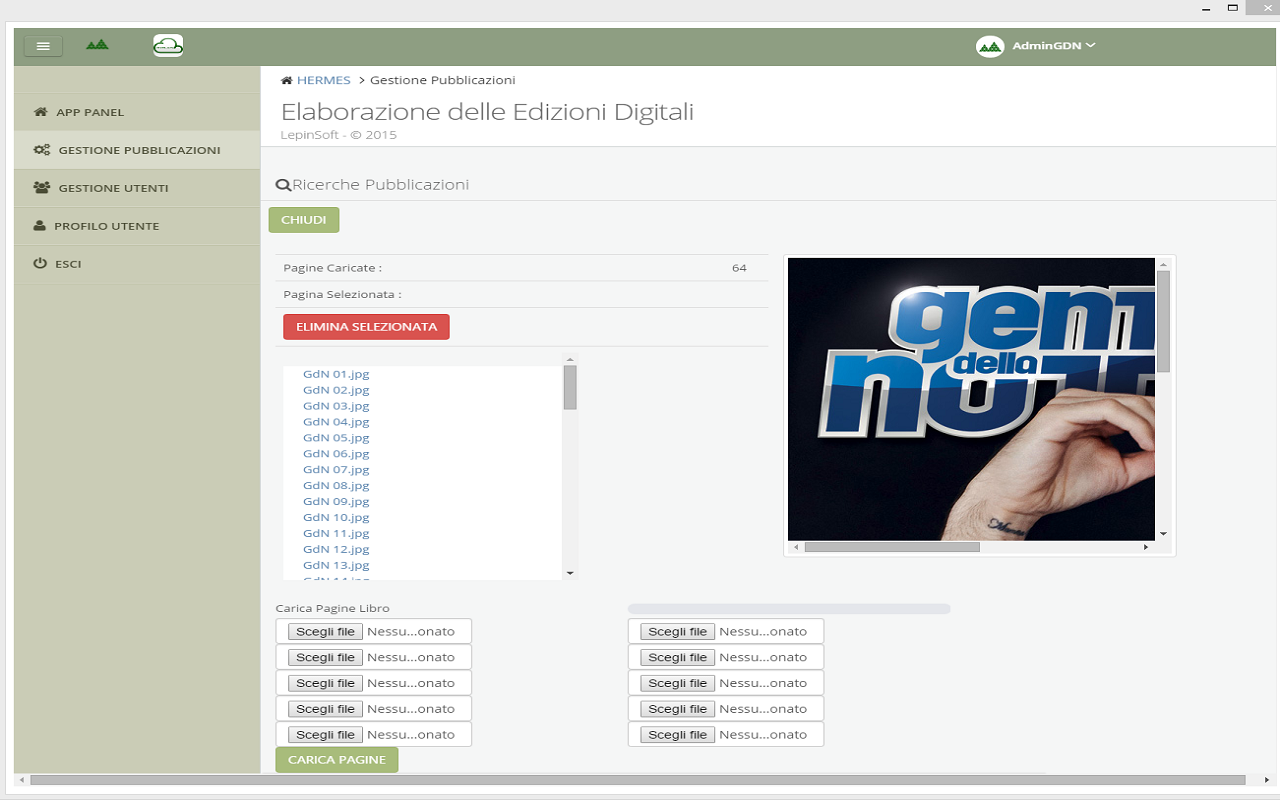
Task: Click second left-column Scegli file button
Action: pyautogui.click(x=326, y=658)
